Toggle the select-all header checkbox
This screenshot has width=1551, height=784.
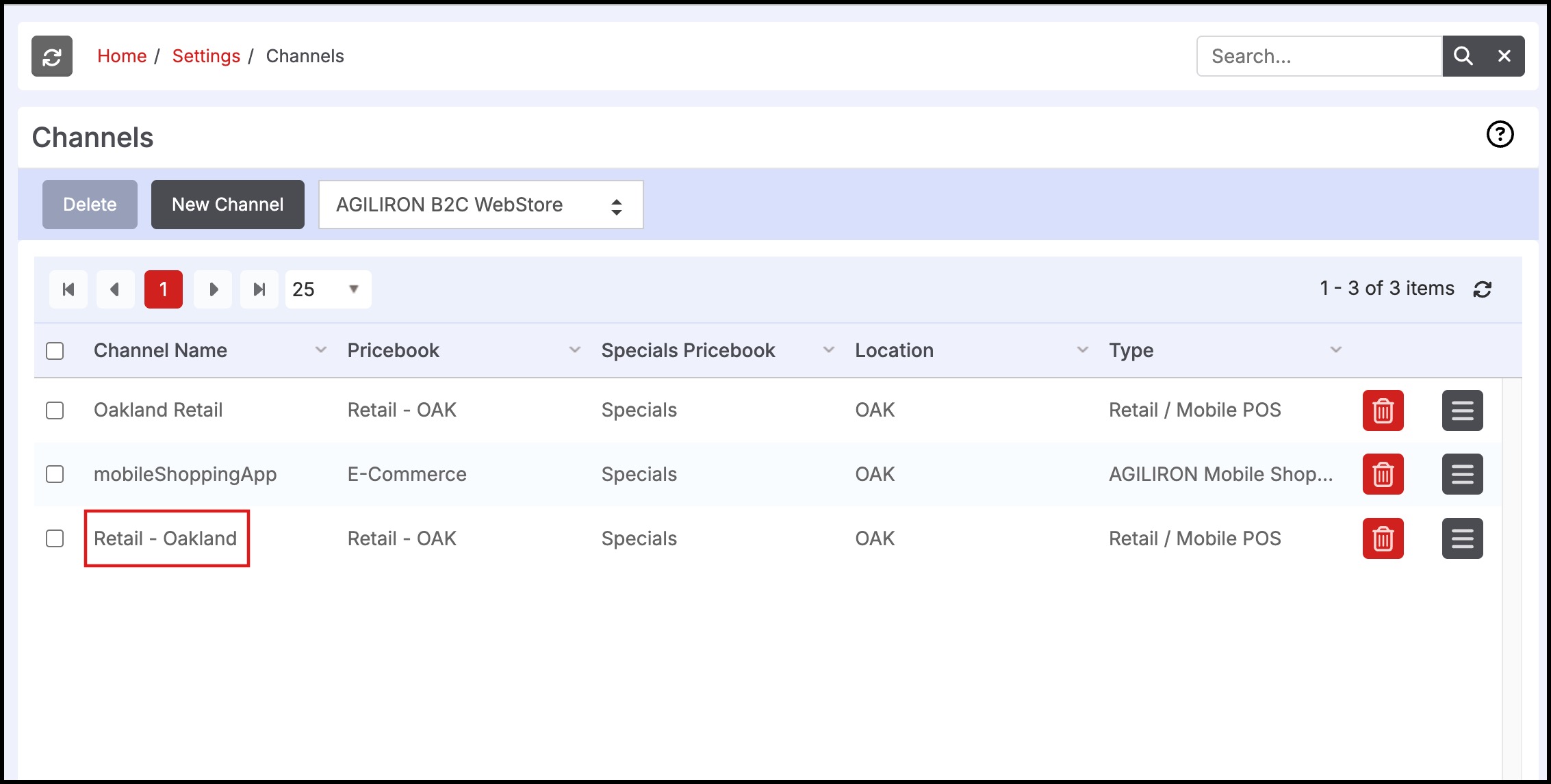click(55, 351)
